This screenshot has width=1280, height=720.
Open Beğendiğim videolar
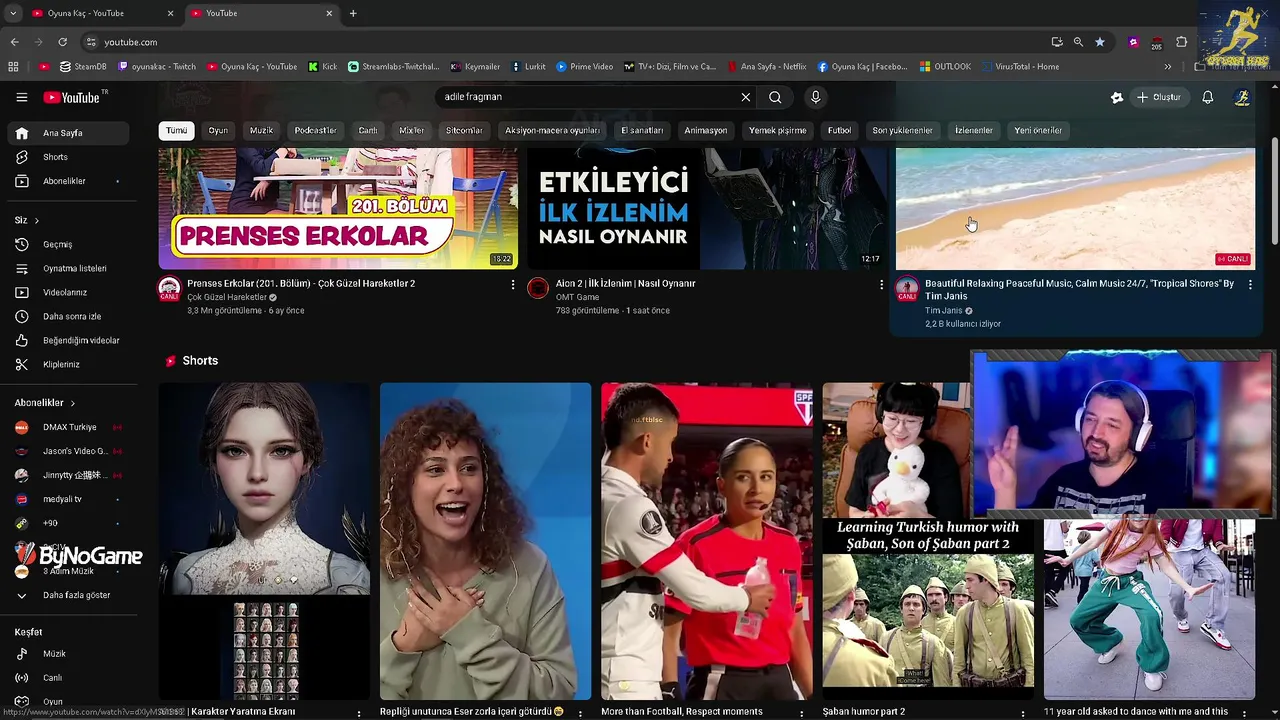(68, 340)
